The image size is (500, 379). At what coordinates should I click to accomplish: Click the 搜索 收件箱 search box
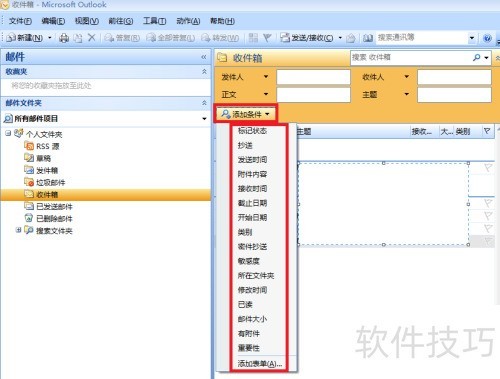411,58
